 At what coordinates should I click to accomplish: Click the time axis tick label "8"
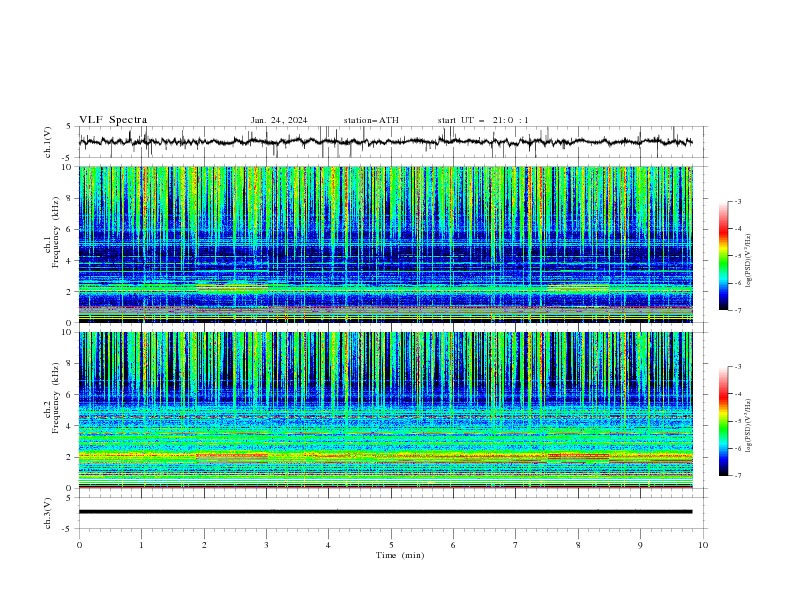[578, 545]
